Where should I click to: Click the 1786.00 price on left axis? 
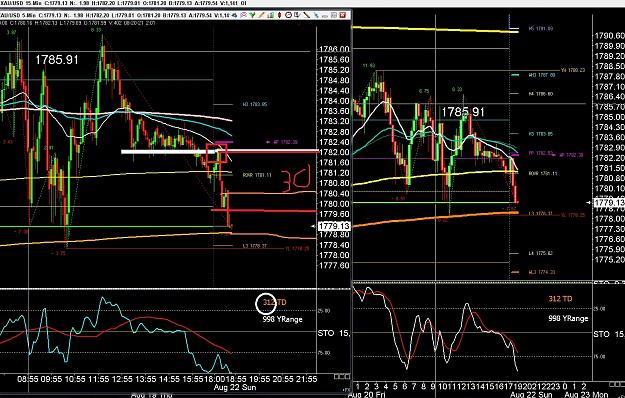coord(334,49)
